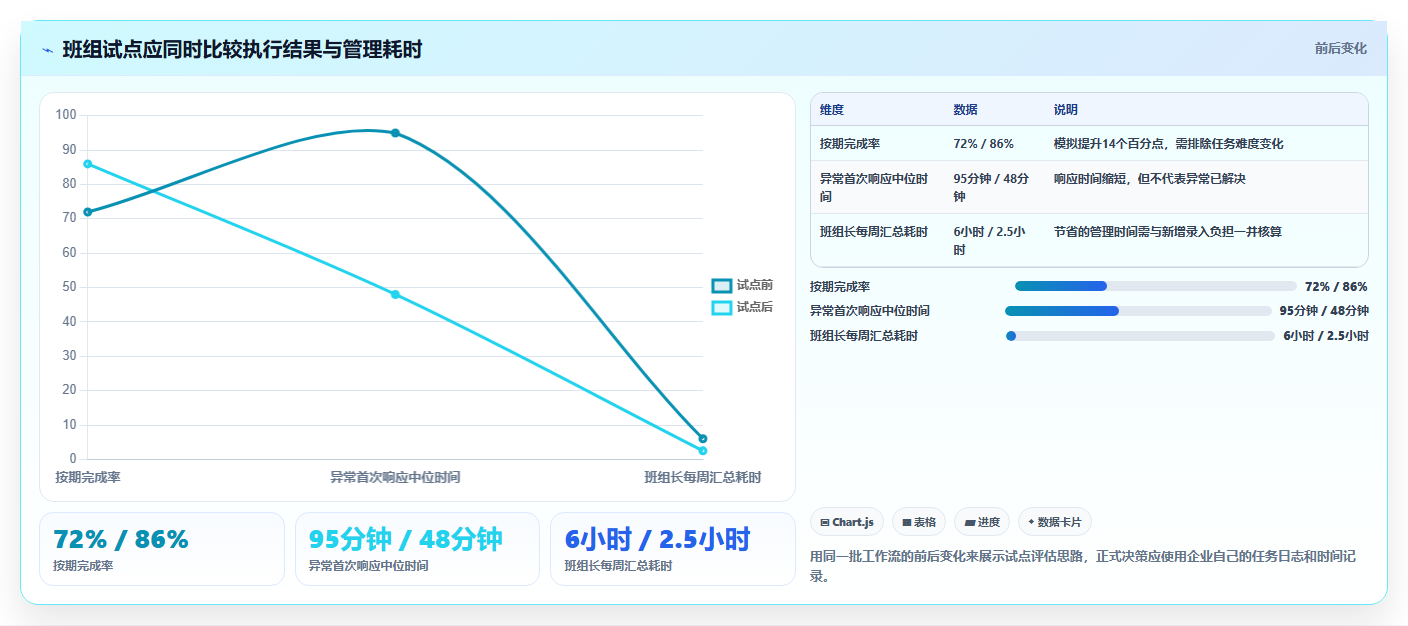Click the 数据卡片 sparkle icon

[x=1031, y=522]
